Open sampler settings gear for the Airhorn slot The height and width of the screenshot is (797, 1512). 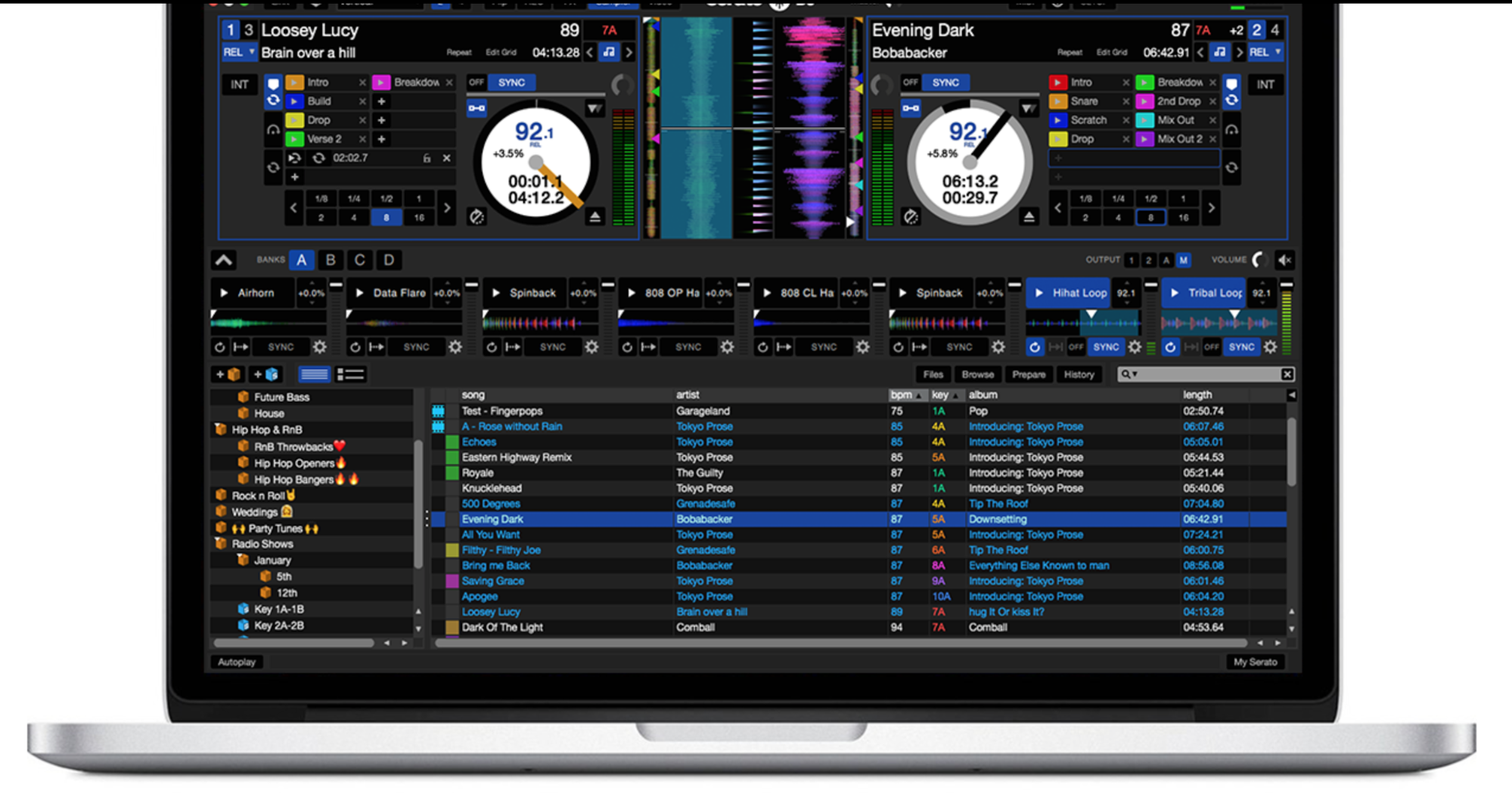click(319, 347)
